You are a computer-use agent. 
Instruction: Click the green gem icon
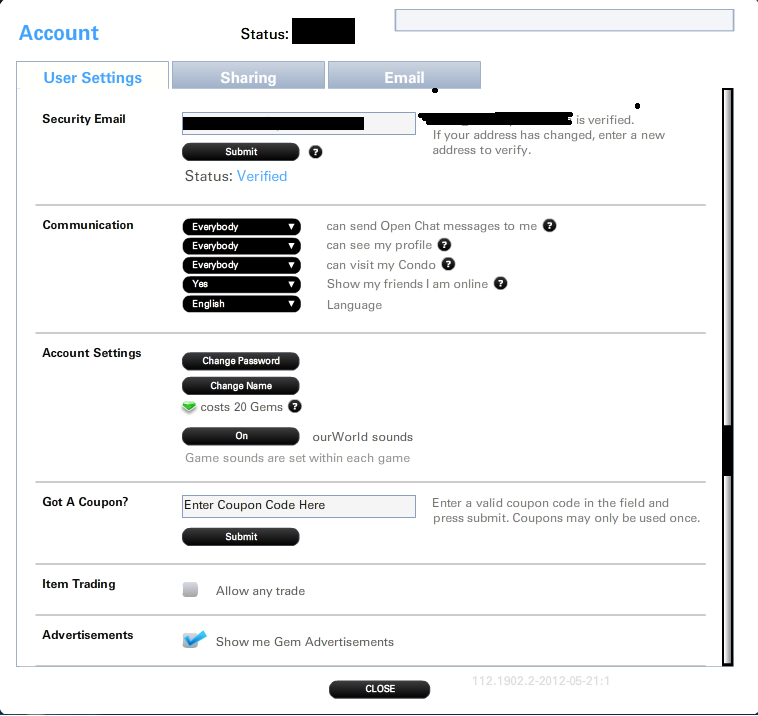[189, 407]
